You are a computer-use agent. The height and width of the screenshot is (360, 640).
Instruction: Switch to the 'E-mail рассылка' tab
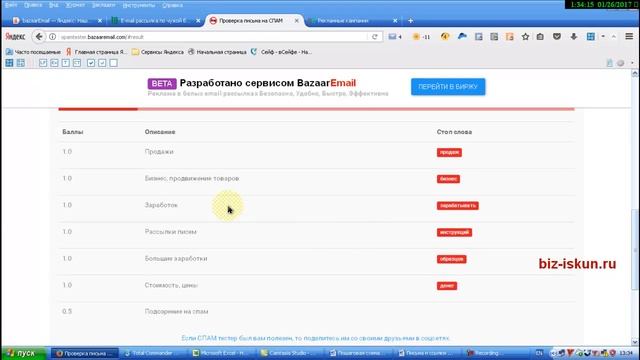point(153,20)
